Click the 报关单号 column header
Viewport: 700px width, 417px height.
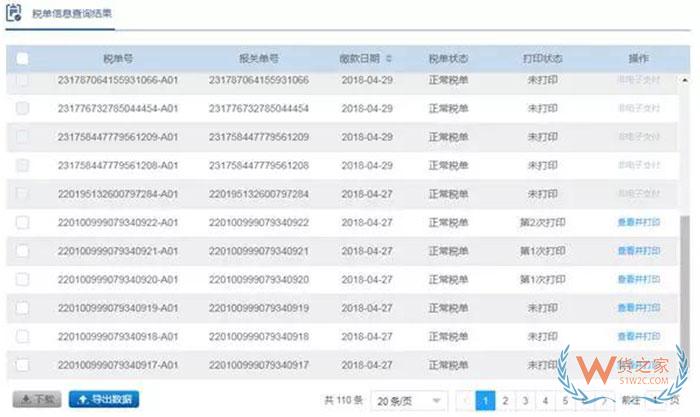[259, 58]
